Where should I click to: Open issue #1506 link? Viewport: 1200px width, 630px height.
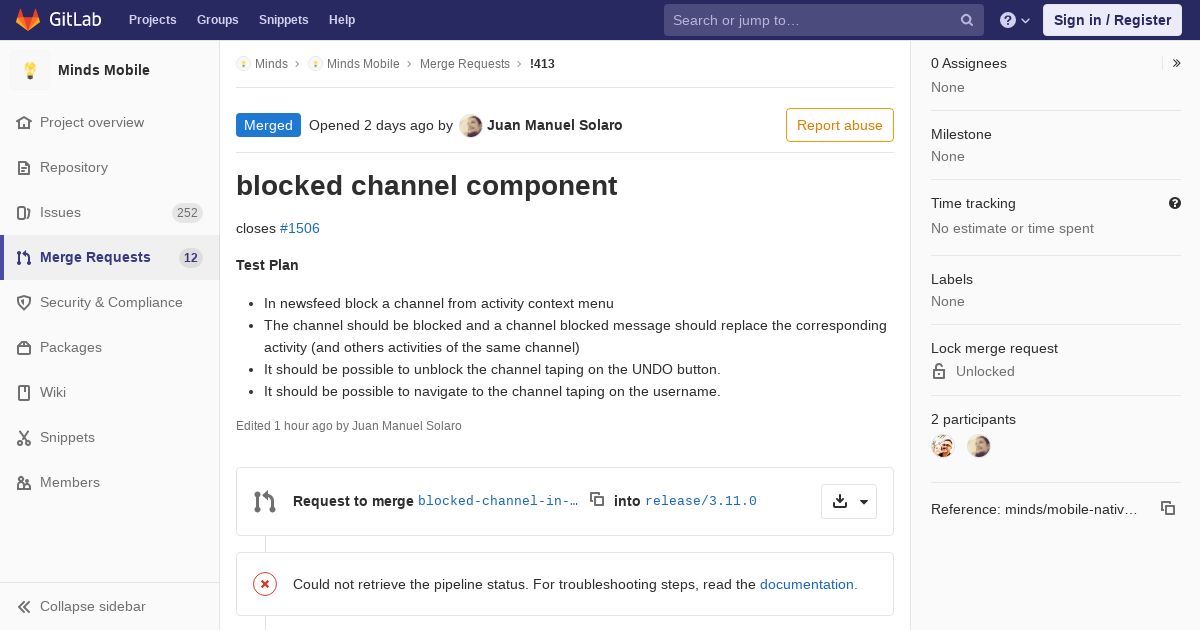point(300,228)
